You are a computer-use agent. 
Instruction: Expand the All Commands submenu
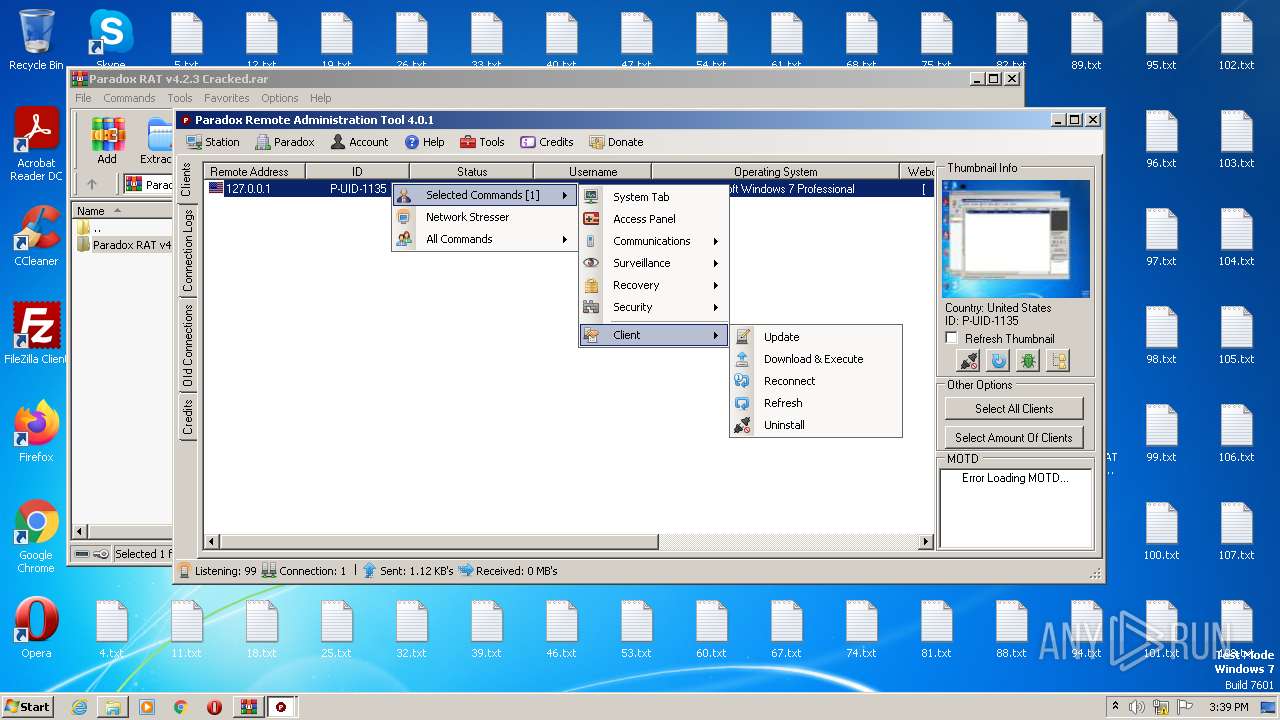(484, 239)
